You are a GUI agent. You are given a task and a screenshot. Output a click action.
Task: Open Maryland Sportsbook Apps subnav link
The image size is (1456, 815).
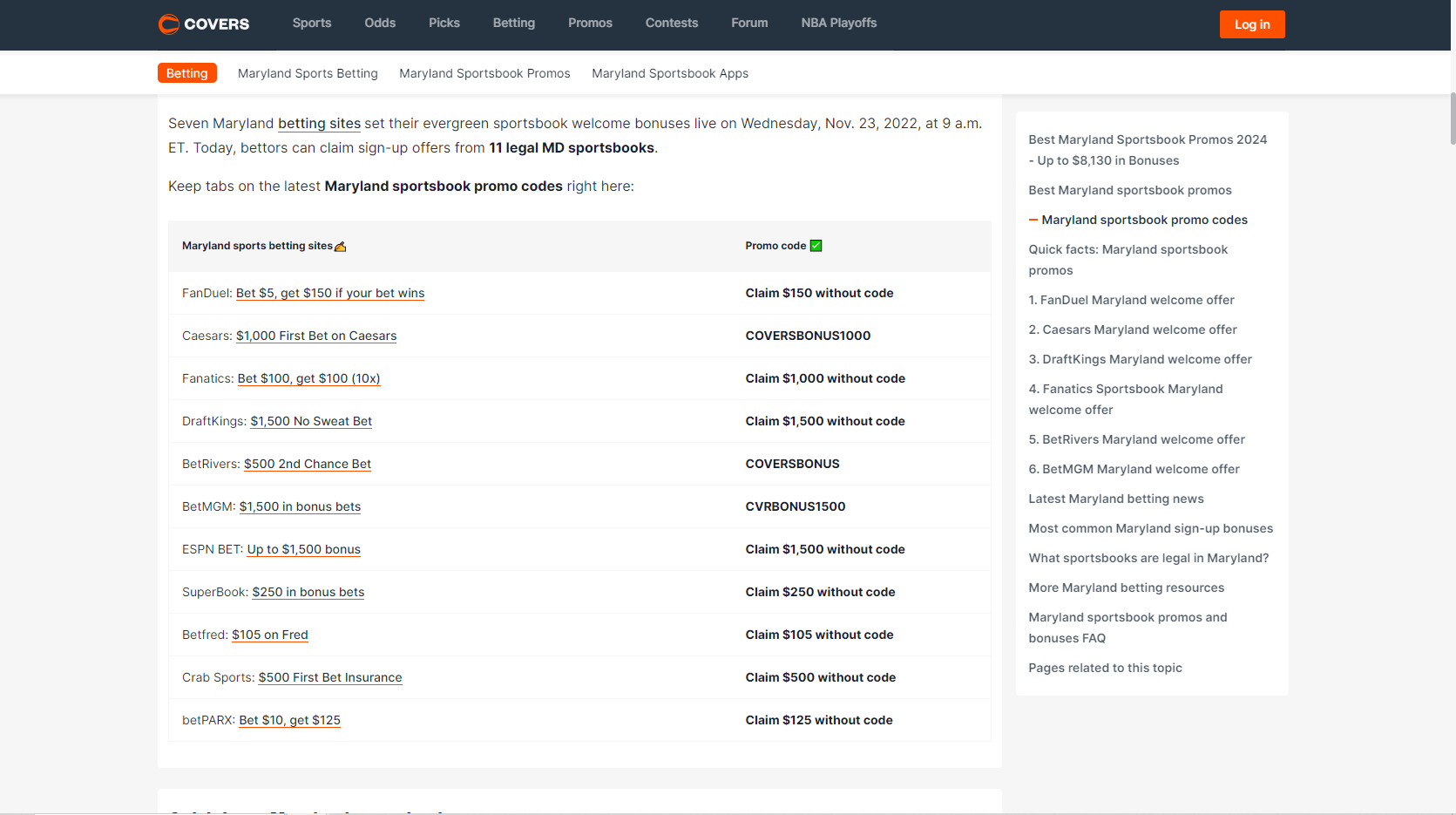[x=670, y=73]
